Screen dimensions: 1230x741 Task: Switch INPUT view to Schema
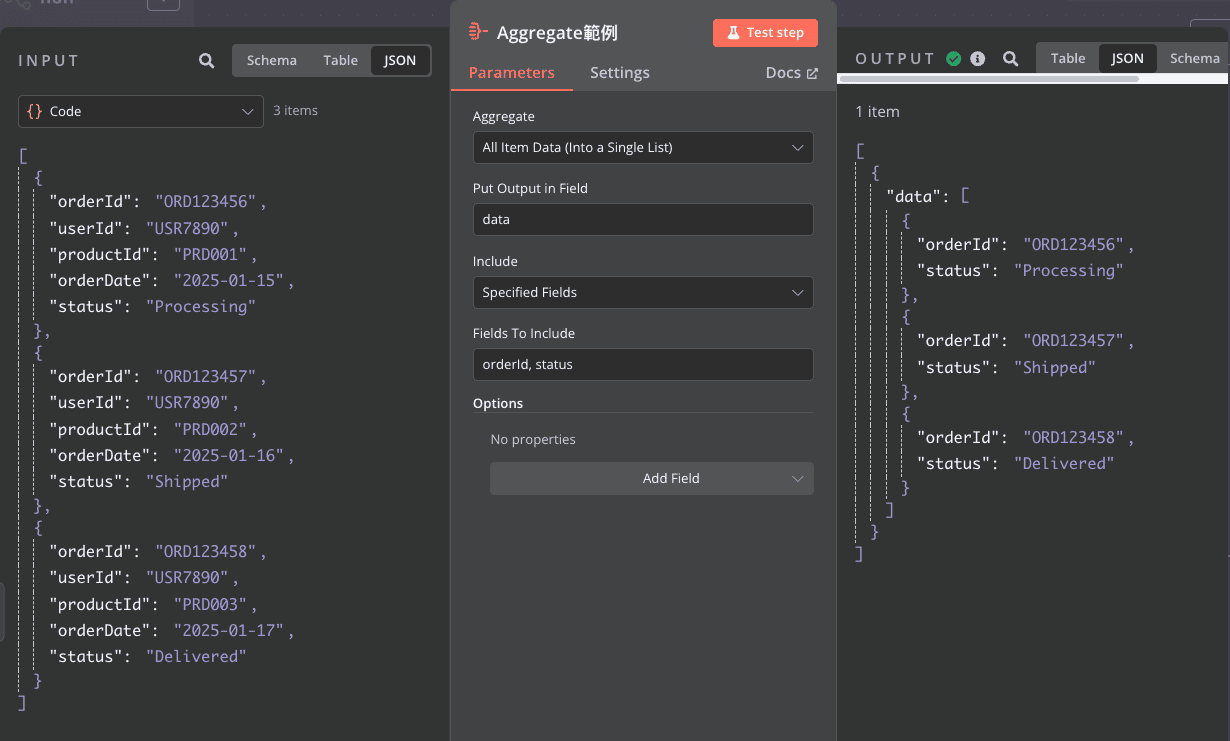[x=272, y=60]
